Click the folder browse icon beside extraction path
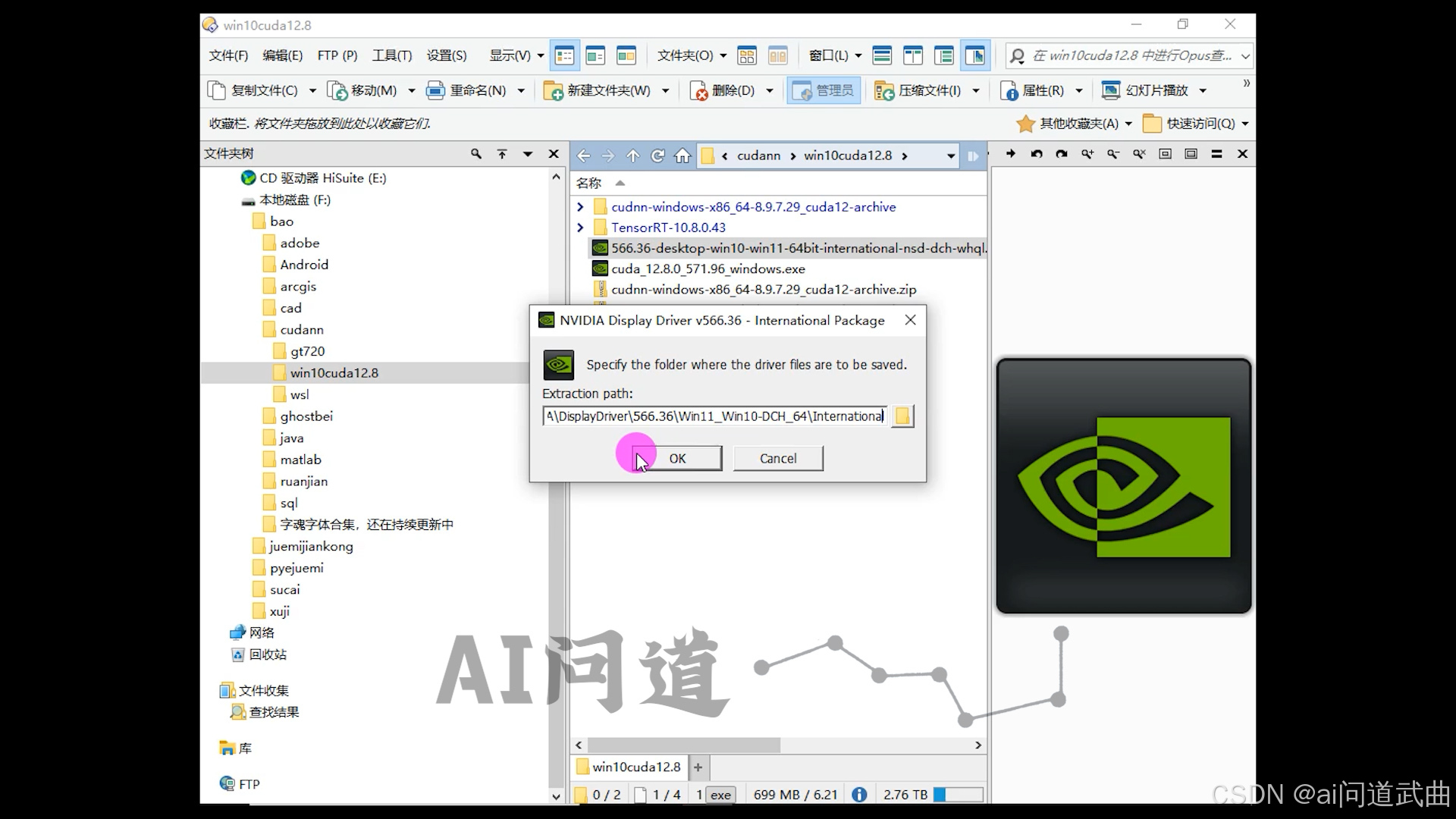Screen dimensions: 1456x819 pyautogui.click(x=902, y=416)
